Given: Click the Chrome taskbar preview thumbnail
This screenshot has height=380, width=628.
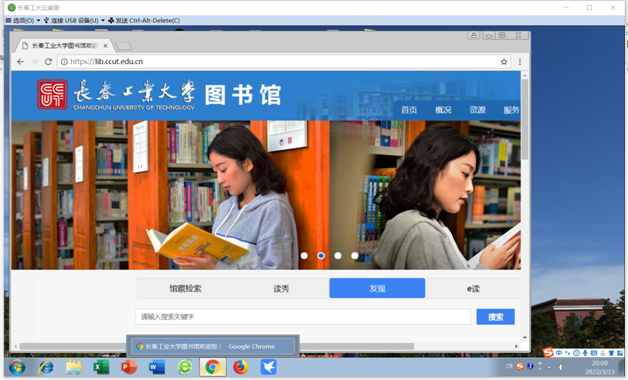Looking at the screenshot, I should 213,346.
